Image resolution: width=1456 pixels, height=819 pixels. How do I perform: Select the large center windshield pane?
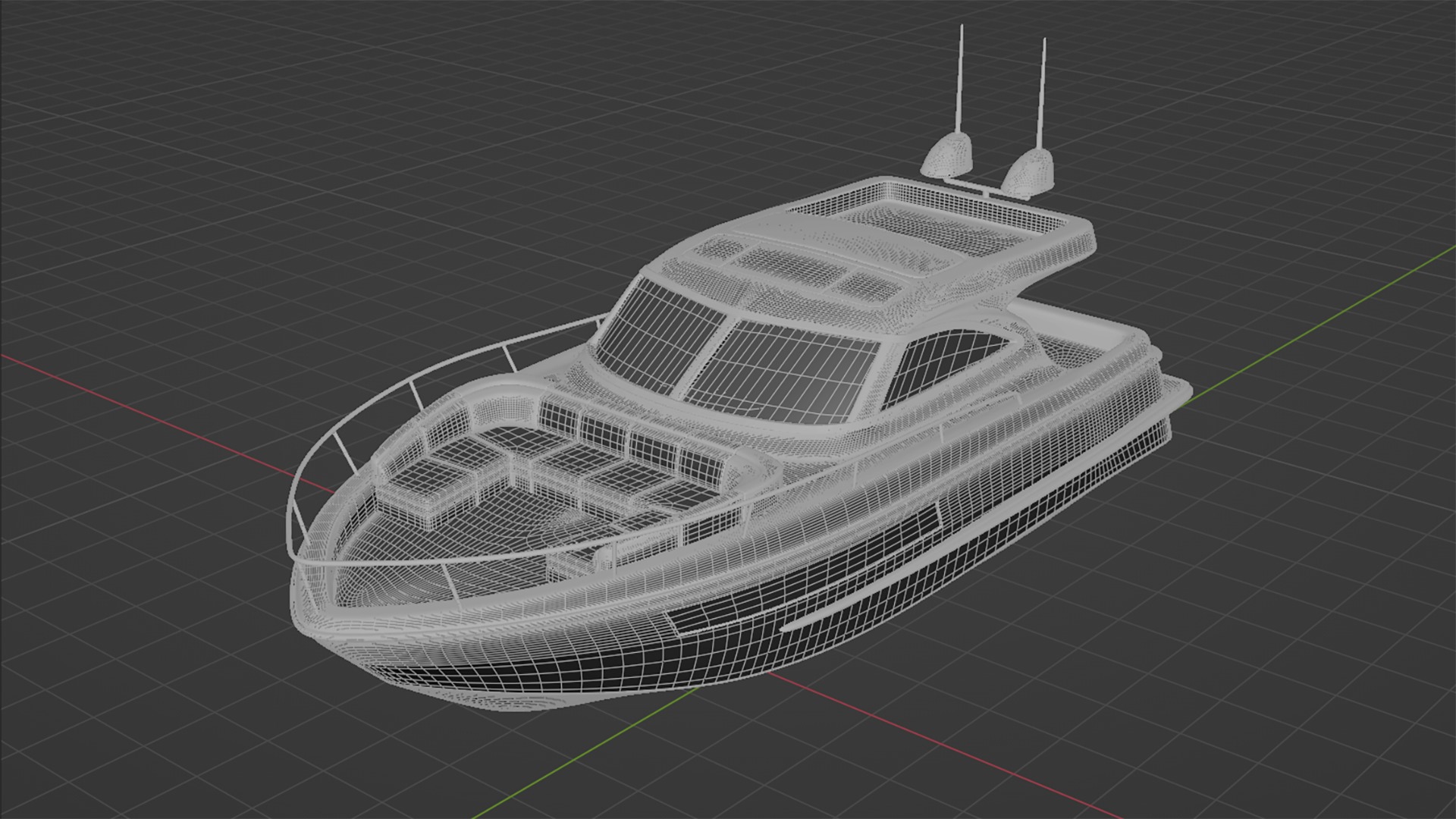tap(783, 372)
